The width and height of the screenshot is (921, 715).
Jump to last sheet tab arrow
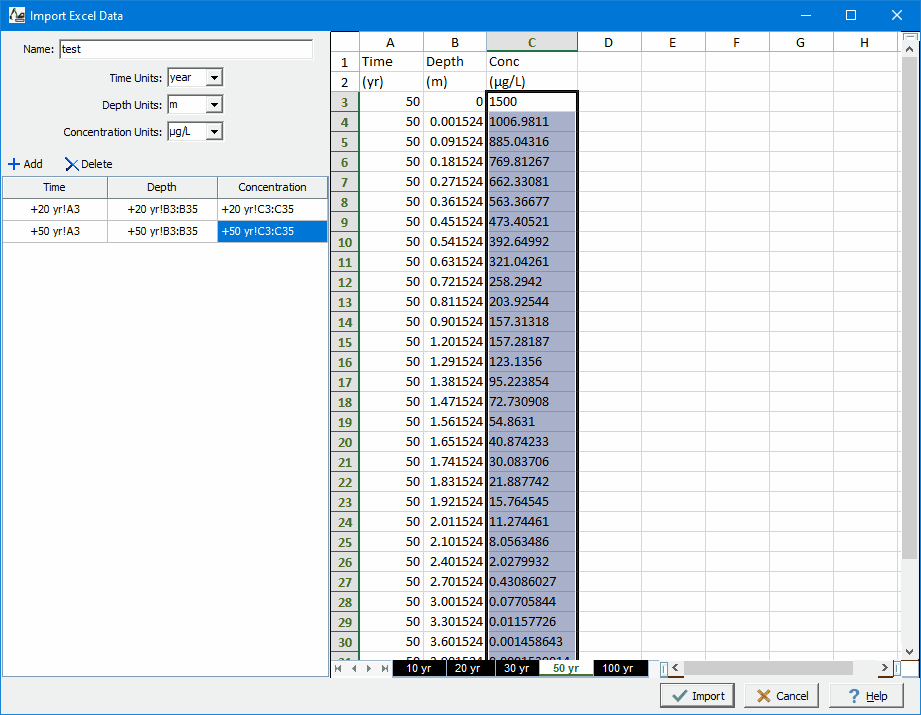pyautogui.click(x=385, y=668)
